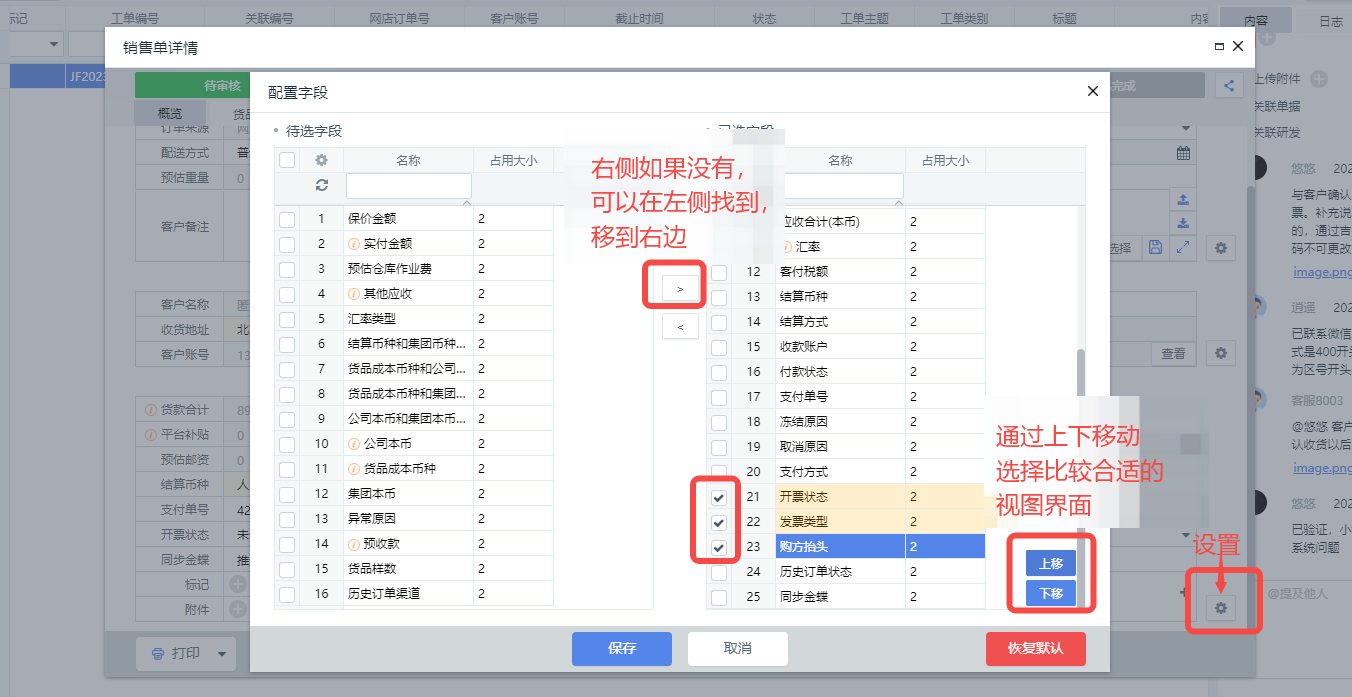Image resolution: width=1352 pixels, height=697 pixels.
Task: Click the info icon beside 其他应收
Action: (x=353, y=294)
